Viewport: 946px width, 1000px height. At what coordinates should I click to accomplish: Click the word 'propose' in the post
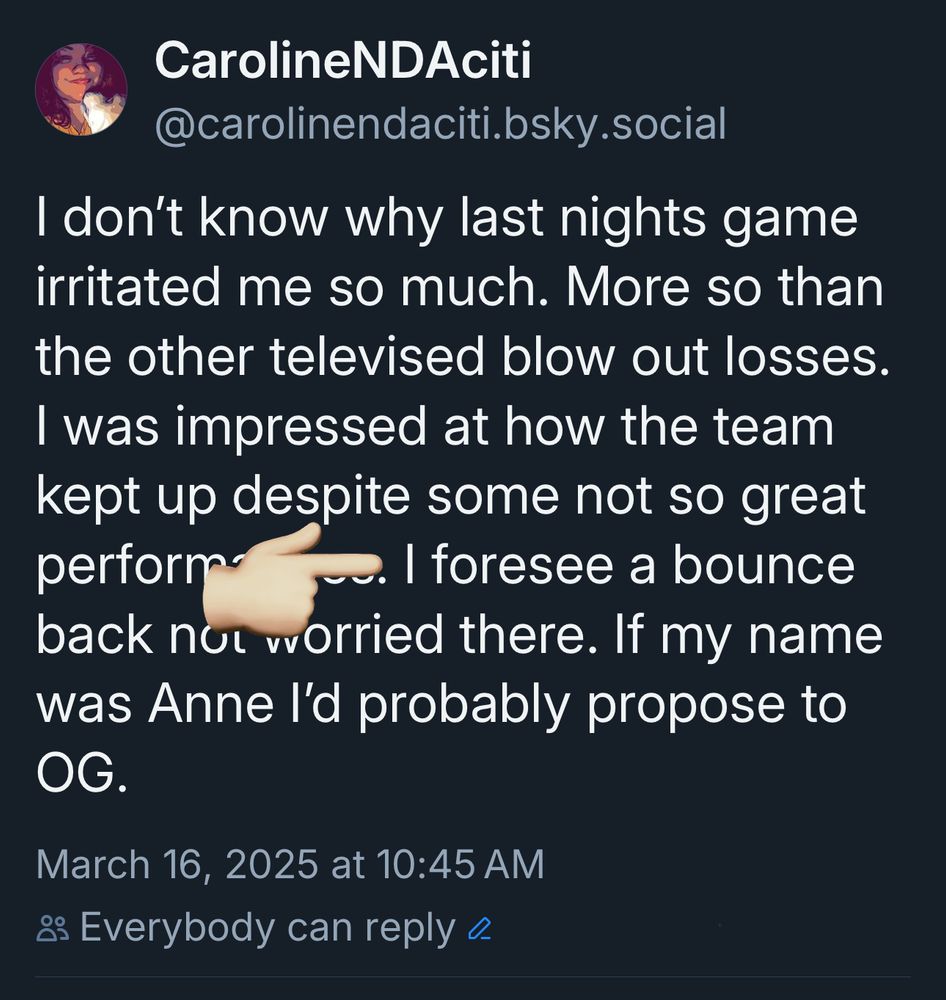point(685,708)
